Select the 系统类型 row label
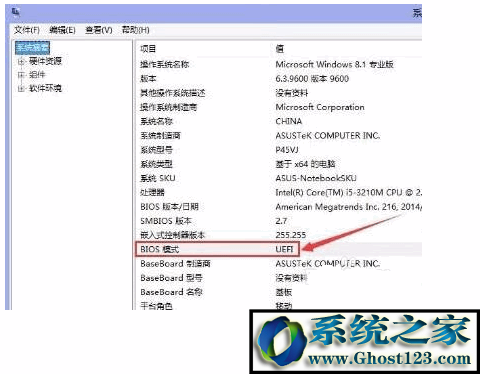The height and width of the screenshot is (374, 480). 156,164
